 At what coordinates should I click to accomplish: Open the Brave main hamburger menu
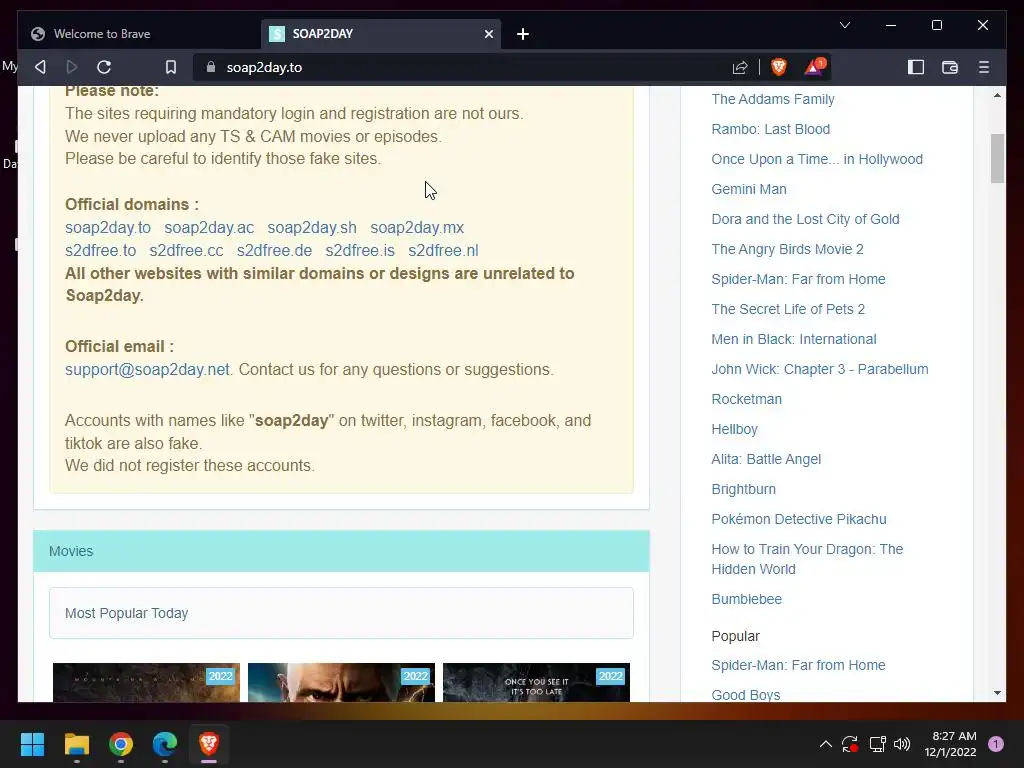984,67
